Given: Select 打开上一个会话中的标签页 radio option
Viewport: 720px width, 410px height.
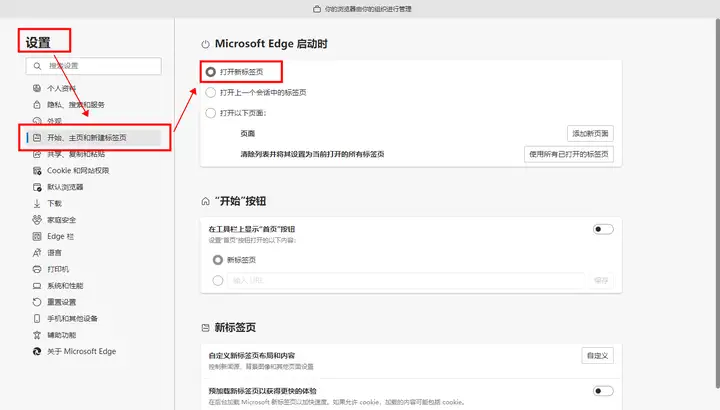Looking at the screenshot, I should click(211, 93).
